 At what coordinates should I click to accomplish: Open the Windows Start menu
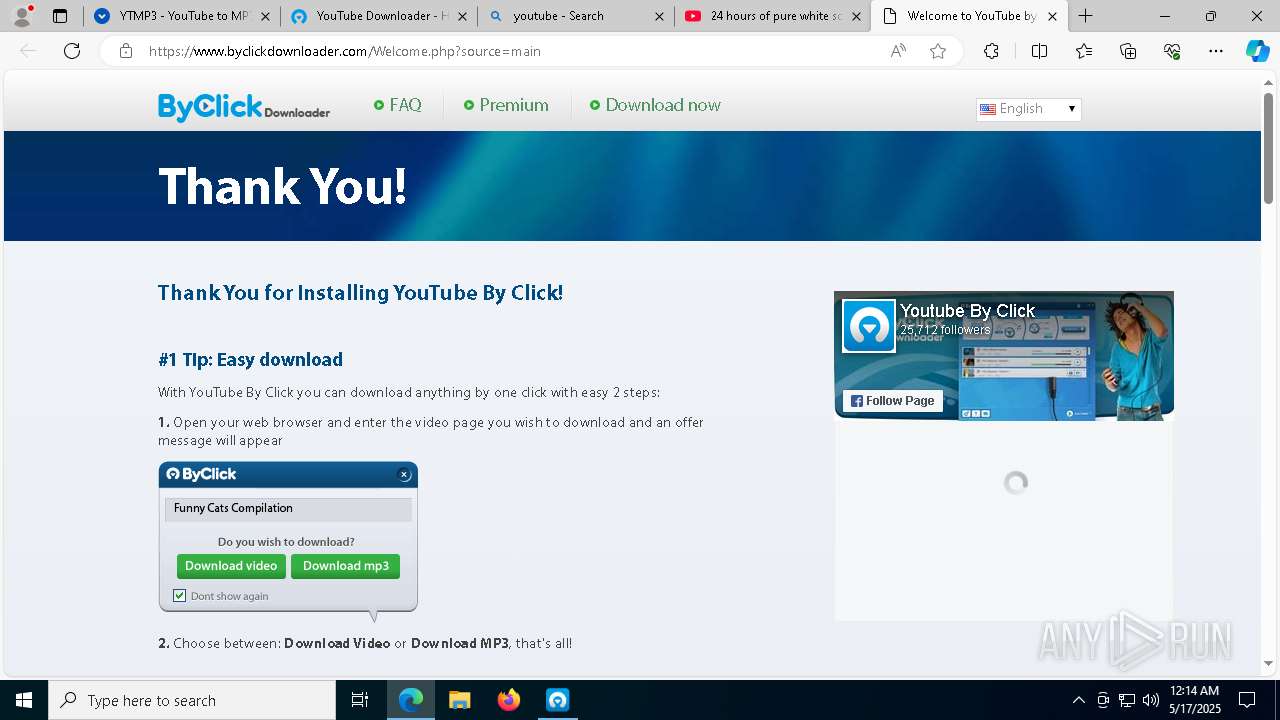click(x=24, y=700)
